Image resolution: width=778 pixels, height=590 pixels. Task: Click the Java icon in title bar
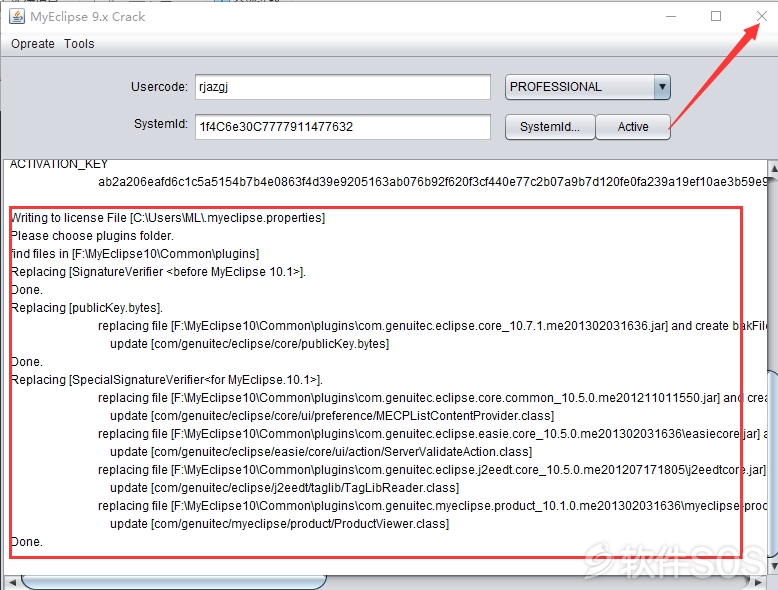click(x=17, y=16)
